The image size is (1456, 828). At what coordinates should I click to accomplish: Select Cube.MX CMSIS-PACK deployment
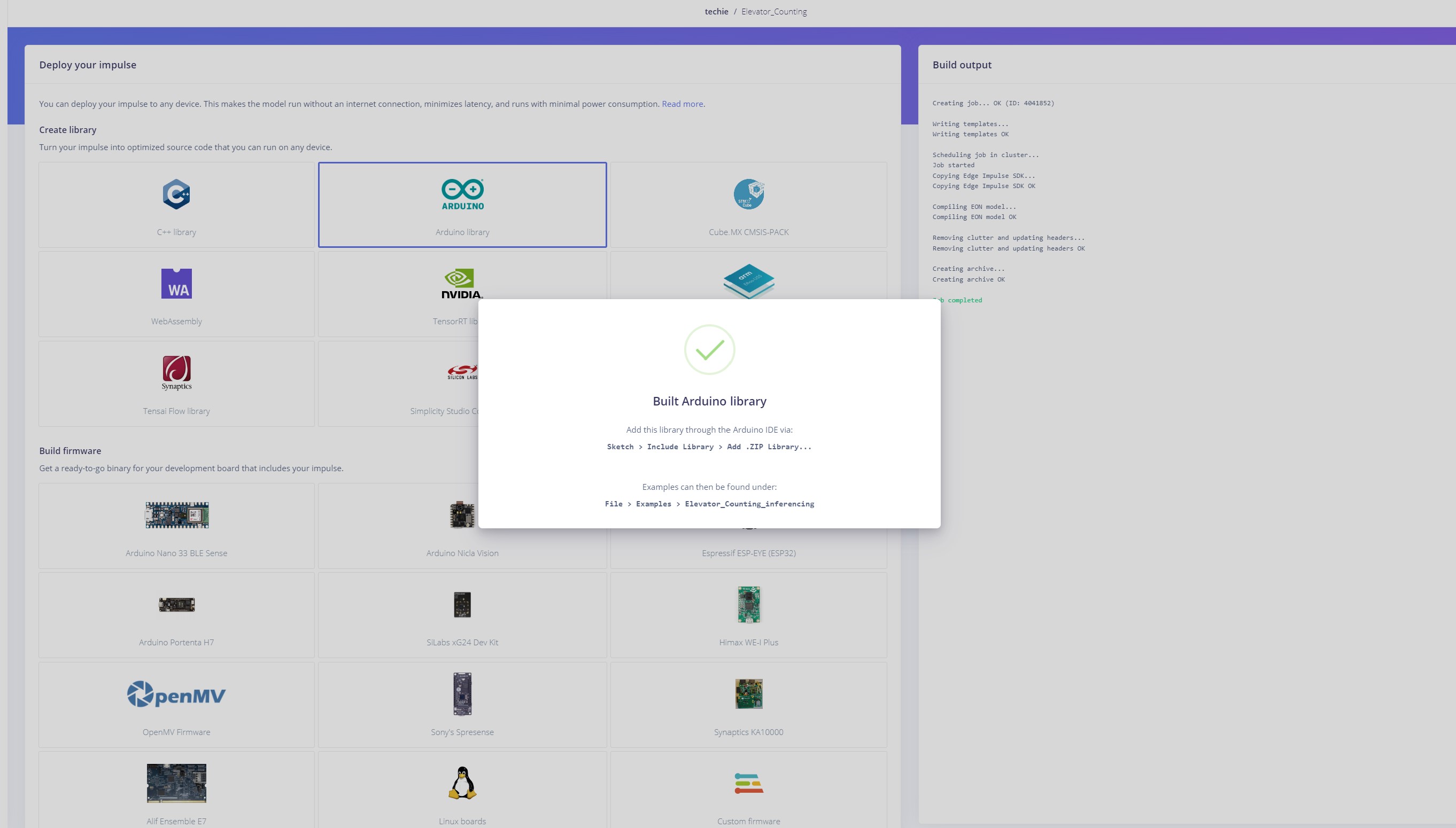click(748, 205)
